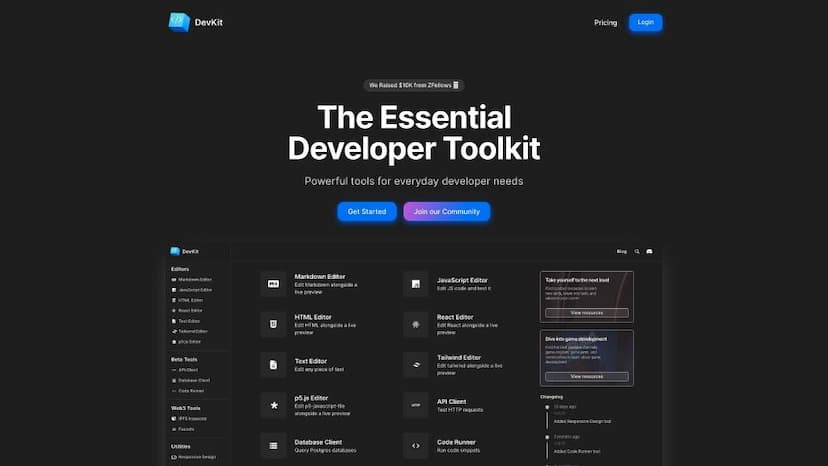Select JavaScript Editor in the sidebar
Screen dimensions: 828x466
[192, 290]
